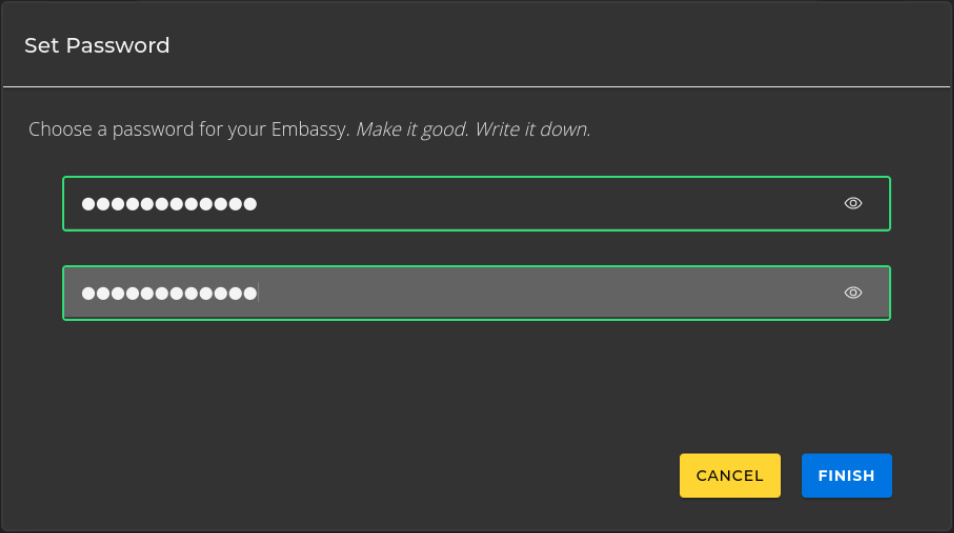Click the masked dots in second field
954x533 pixels.
point(169,293)
